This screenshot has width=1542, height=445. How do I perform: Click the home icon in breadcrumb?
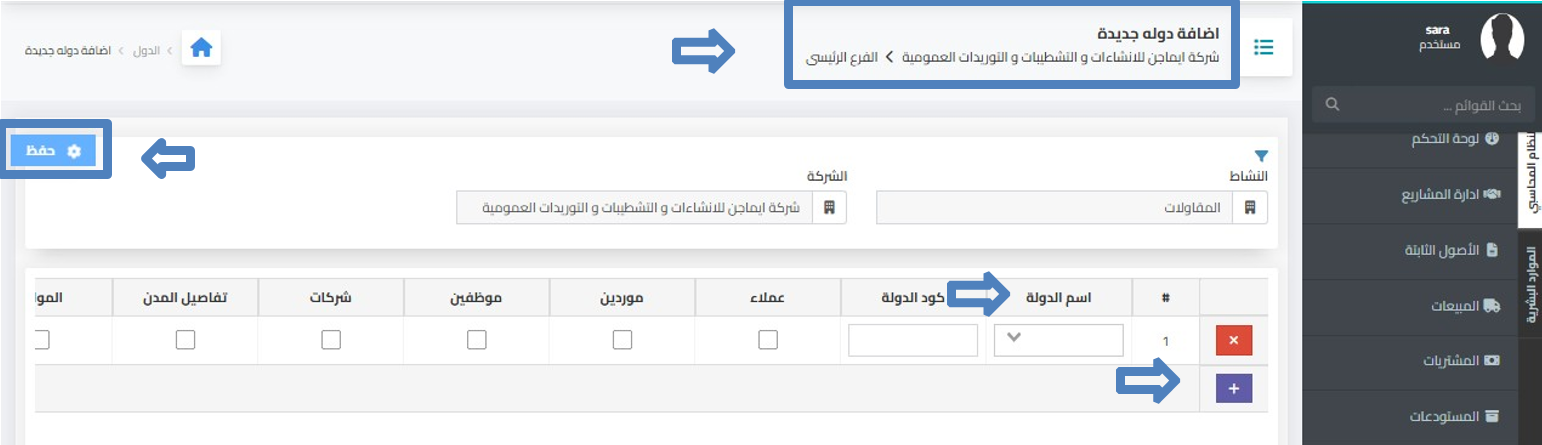coord(201,48)
